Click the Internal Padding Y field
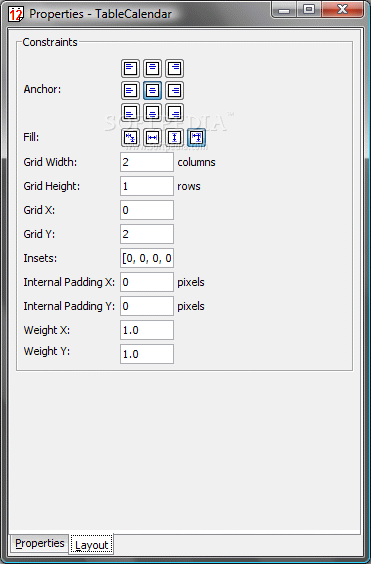The height and width of the screenshot is (564, 371). [x=147, y=306]
